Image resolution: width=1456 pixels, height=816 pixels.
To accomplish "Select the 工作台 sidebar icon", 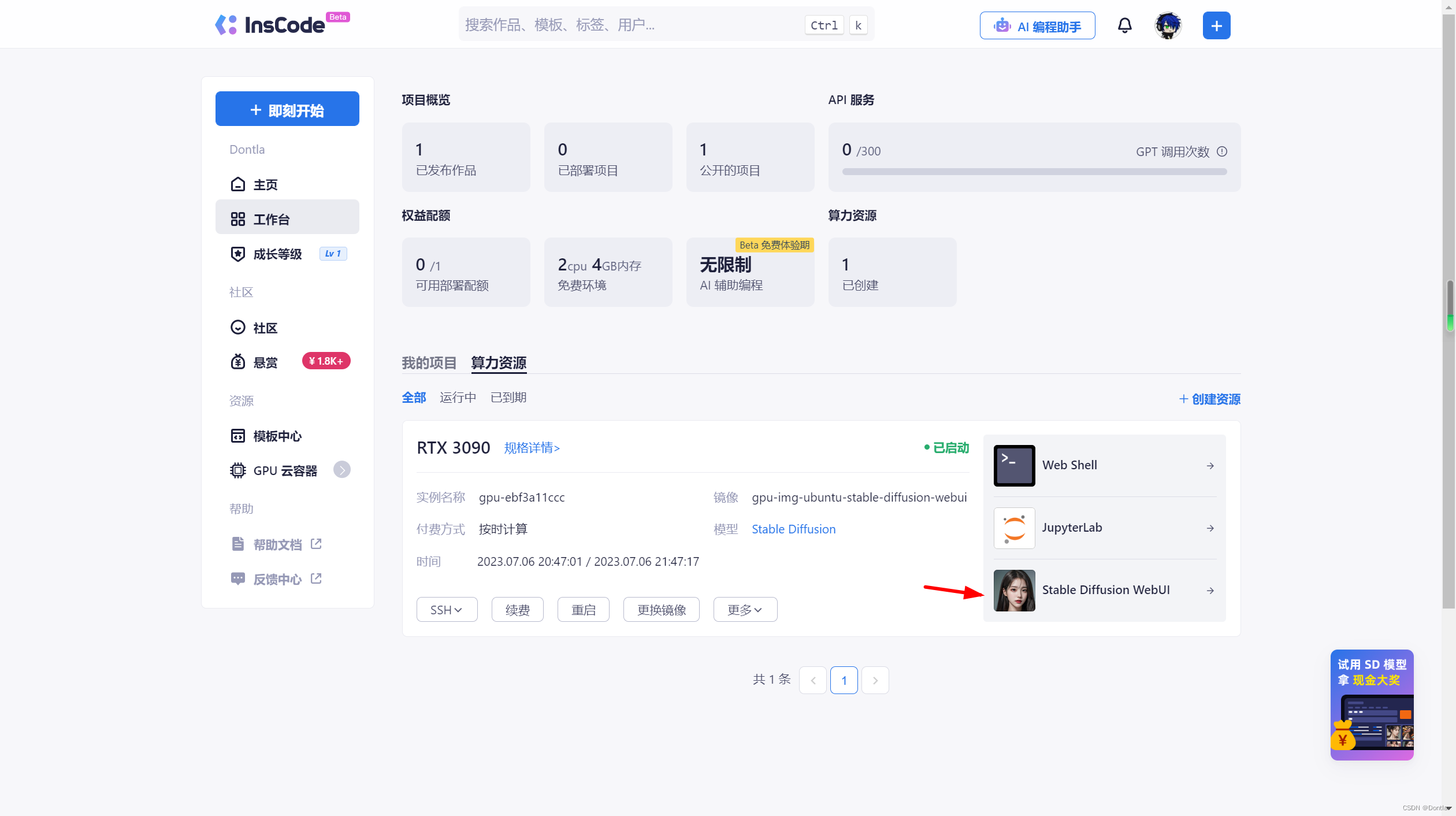I will click(x=271, y=218).
